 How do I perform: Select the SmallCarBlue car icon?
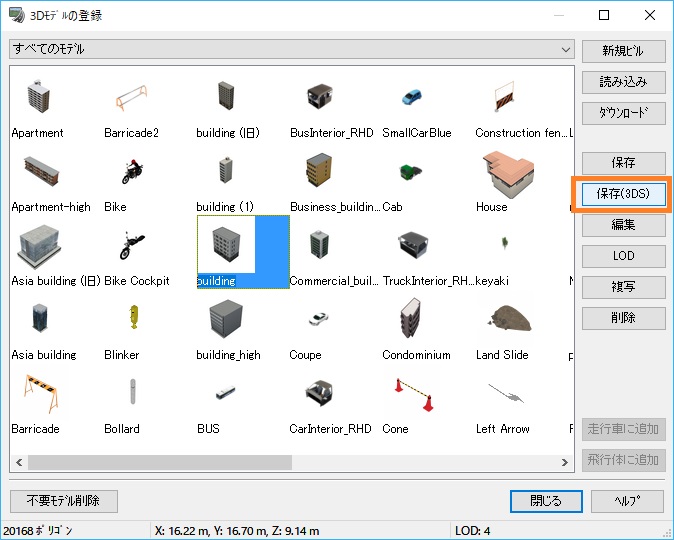pyautogui.click(x=412, y=97)
